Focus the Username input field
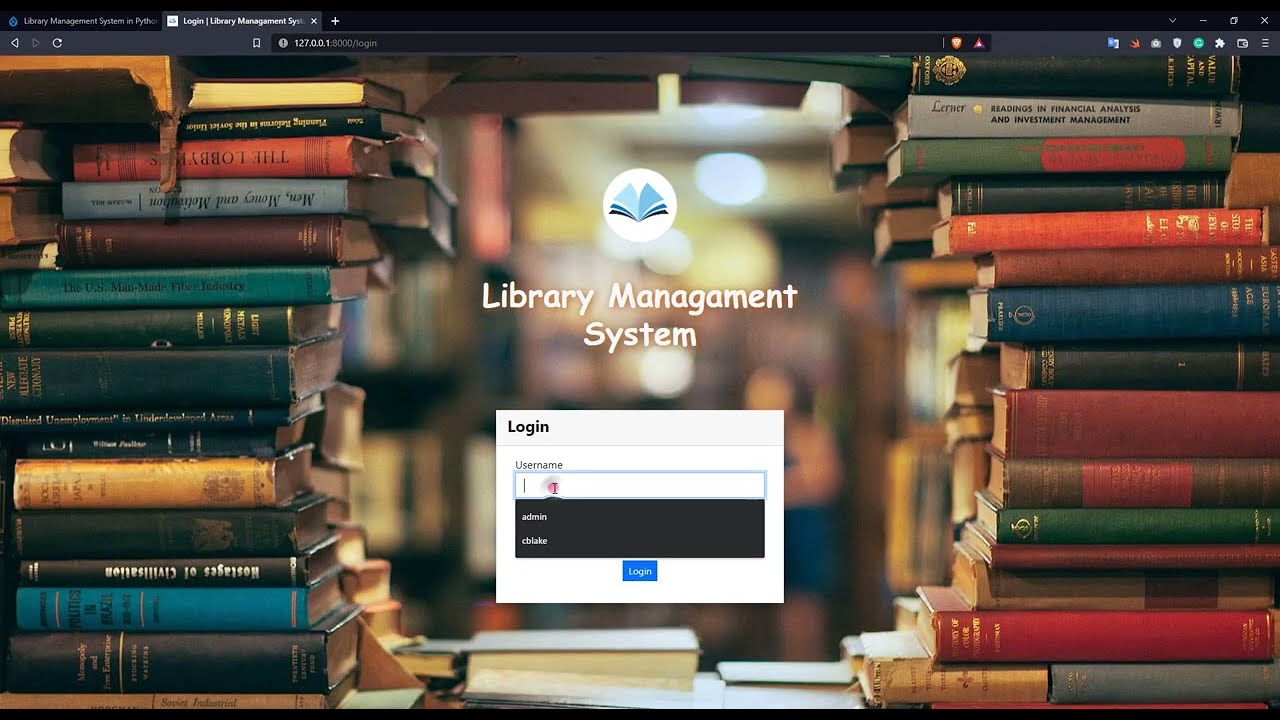 [640, 485]
